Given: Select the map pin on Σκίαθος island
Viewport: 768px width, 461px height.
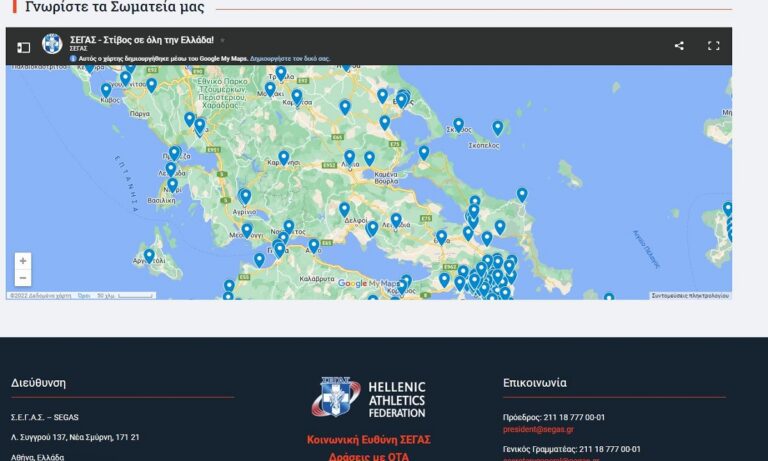Looking at the screenshot, I should point(458,125).
